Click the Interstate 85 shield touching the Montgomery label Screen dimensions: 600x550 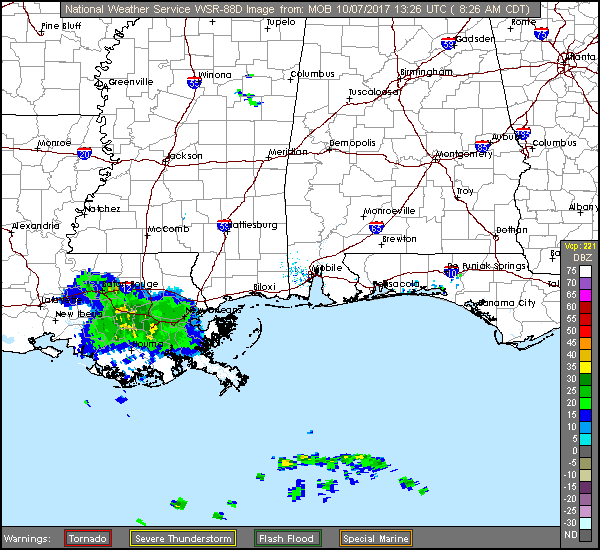pyautogui.click(x=482, y=147)
